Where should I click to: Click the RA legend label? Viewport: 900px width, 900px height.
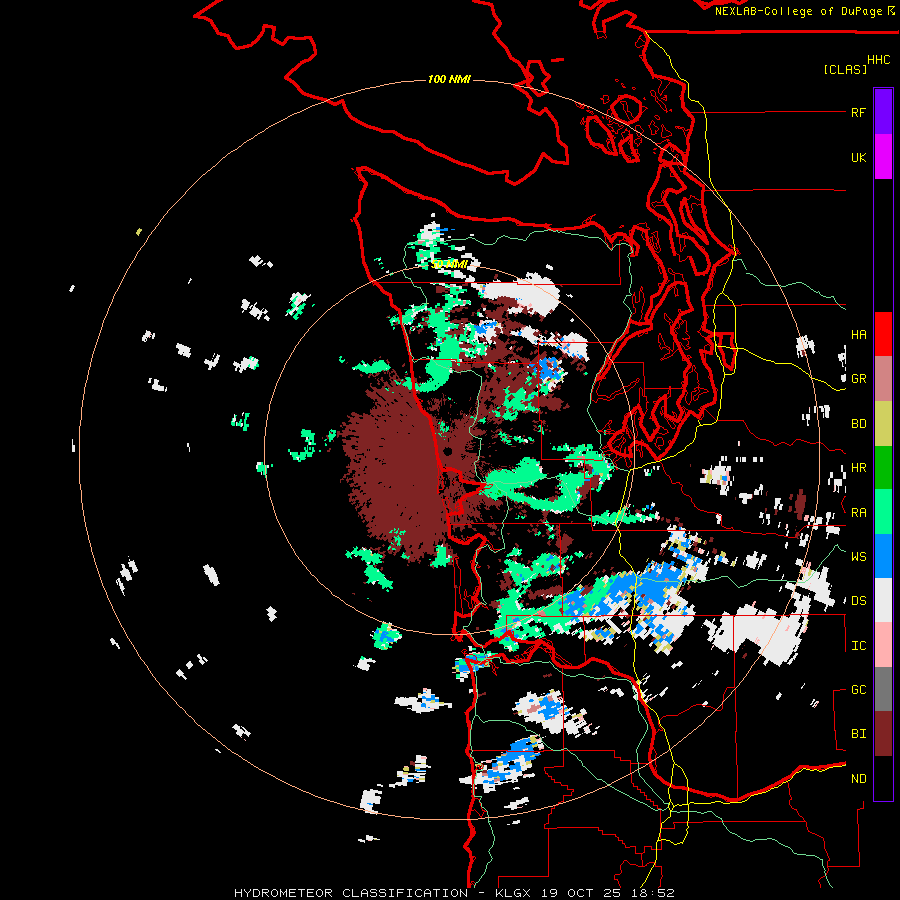click(858, 513)
